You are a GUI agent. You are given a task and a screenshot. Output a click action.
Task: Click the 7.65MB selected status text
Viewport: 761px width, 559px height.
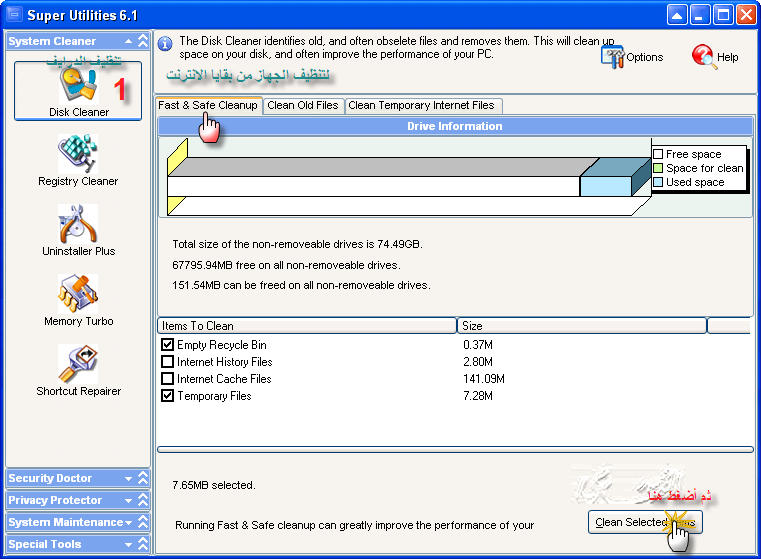(x=214, y=485)
